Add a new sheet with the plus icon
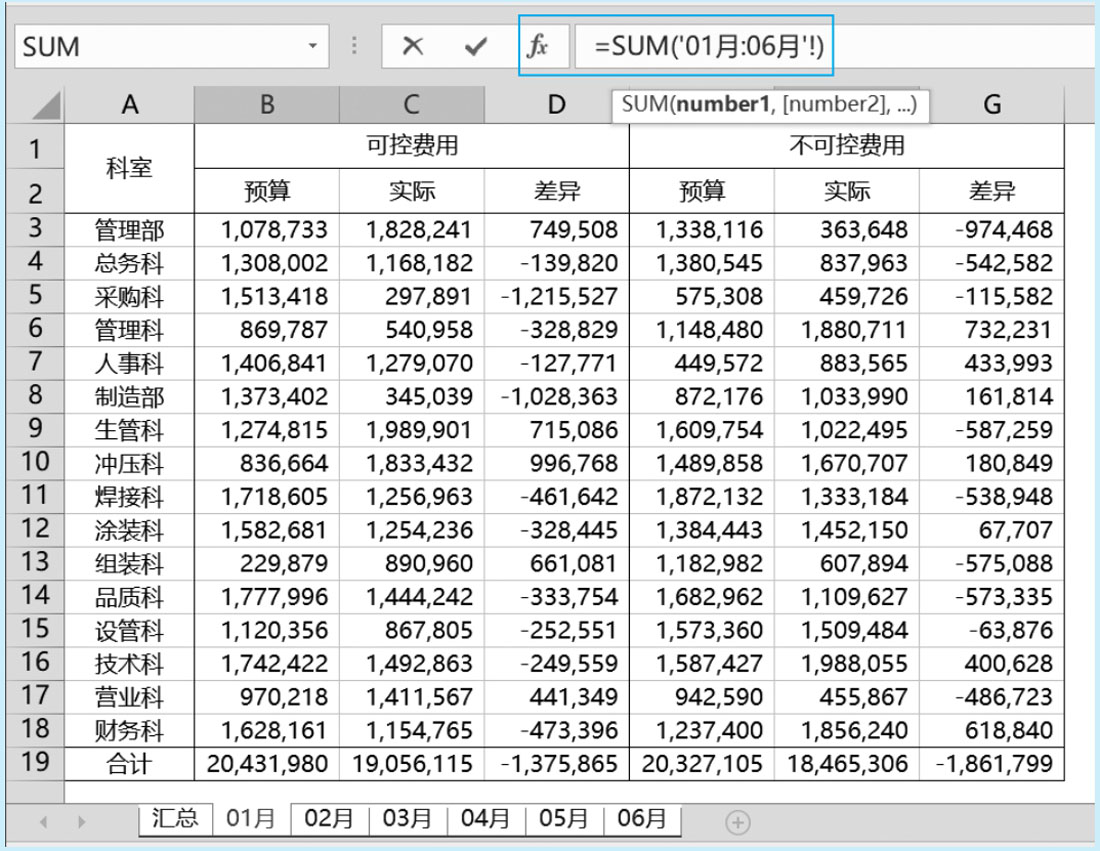This screenshot has height=851, width=1100. pos(738,822)
